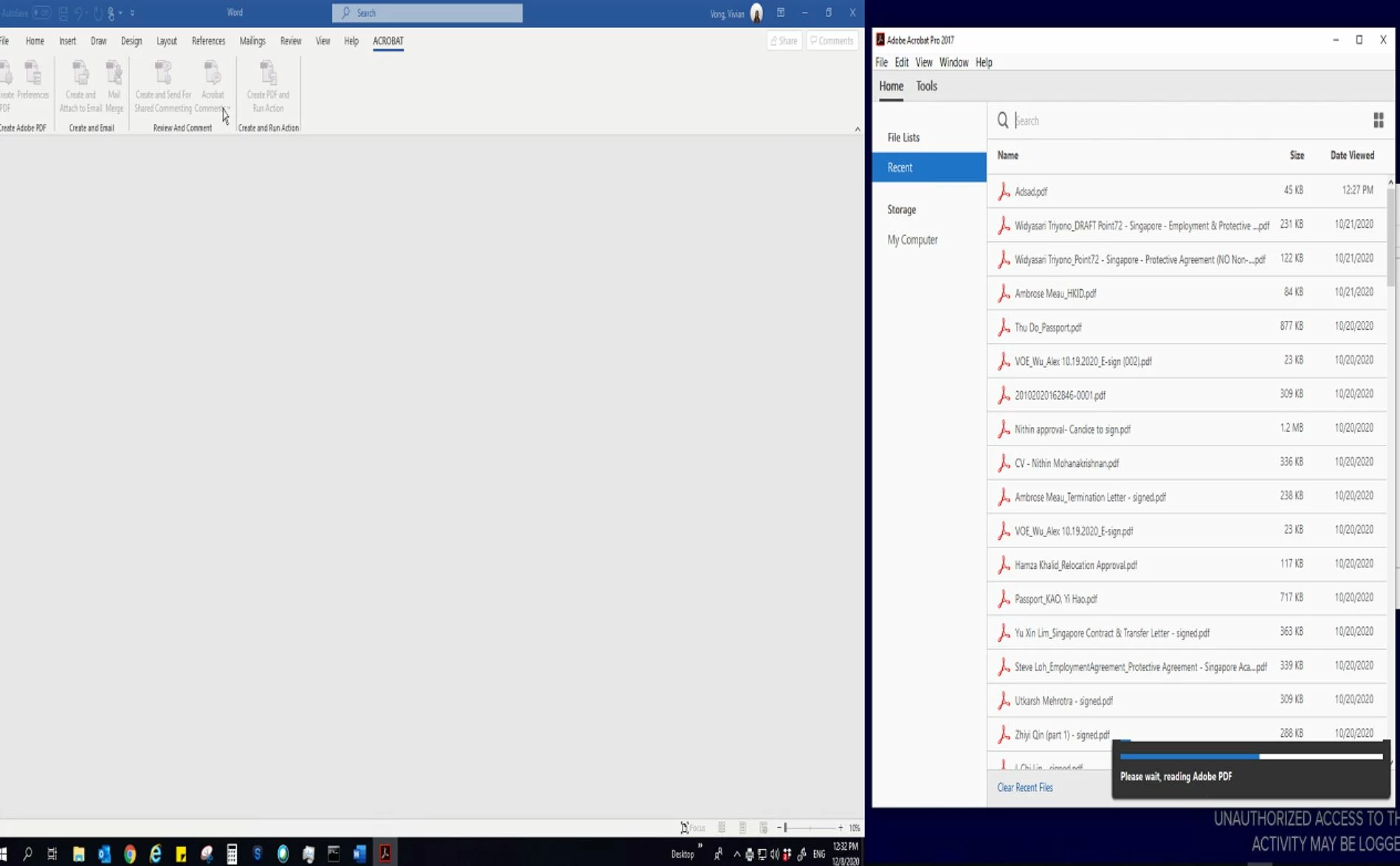Open Window menu in Adobe Acrobat

[954, 63]
